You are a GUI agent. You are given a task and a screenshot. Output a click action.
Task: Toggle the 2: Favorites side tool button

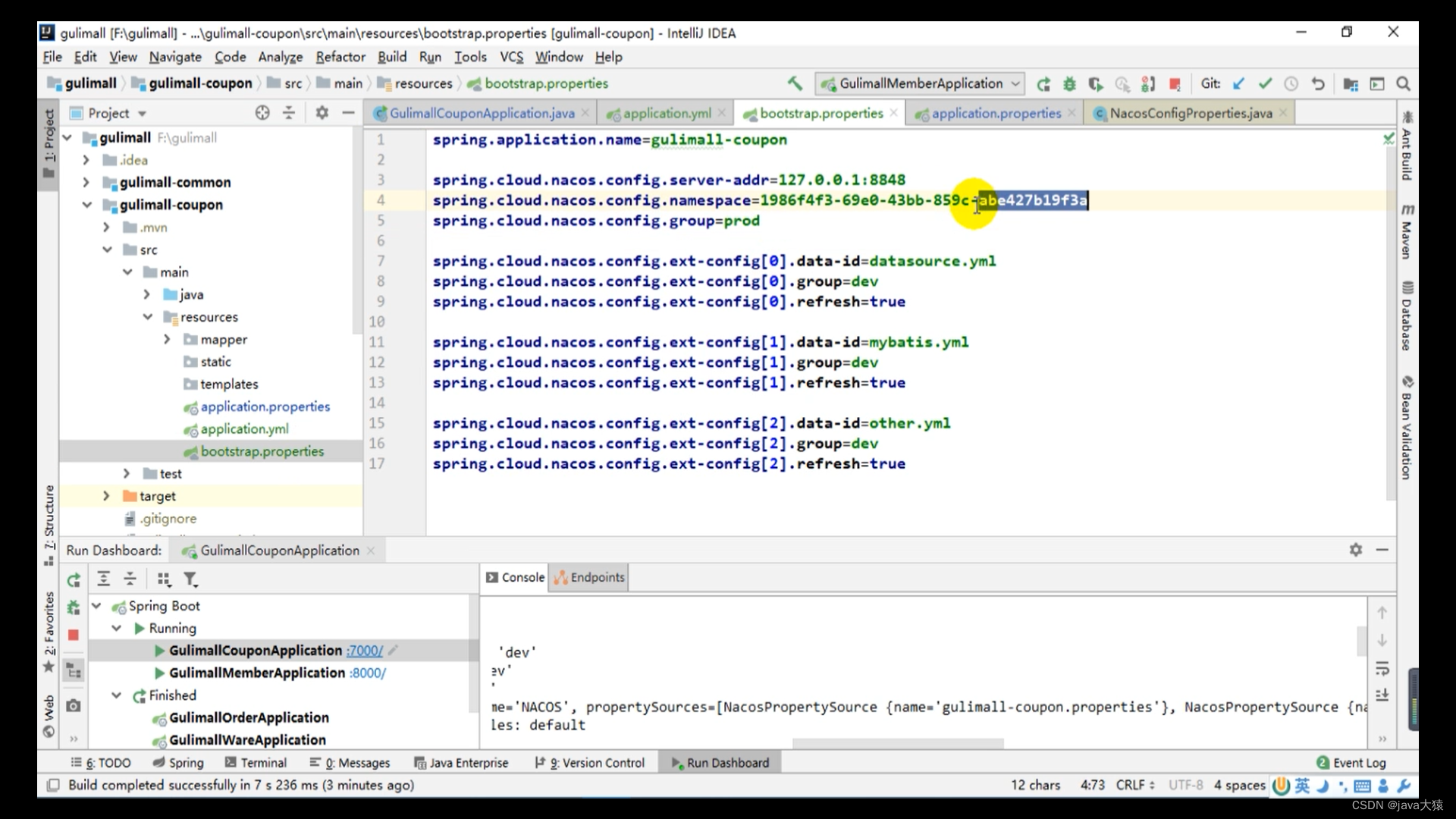pyautogui.click(x=49, y=631)
